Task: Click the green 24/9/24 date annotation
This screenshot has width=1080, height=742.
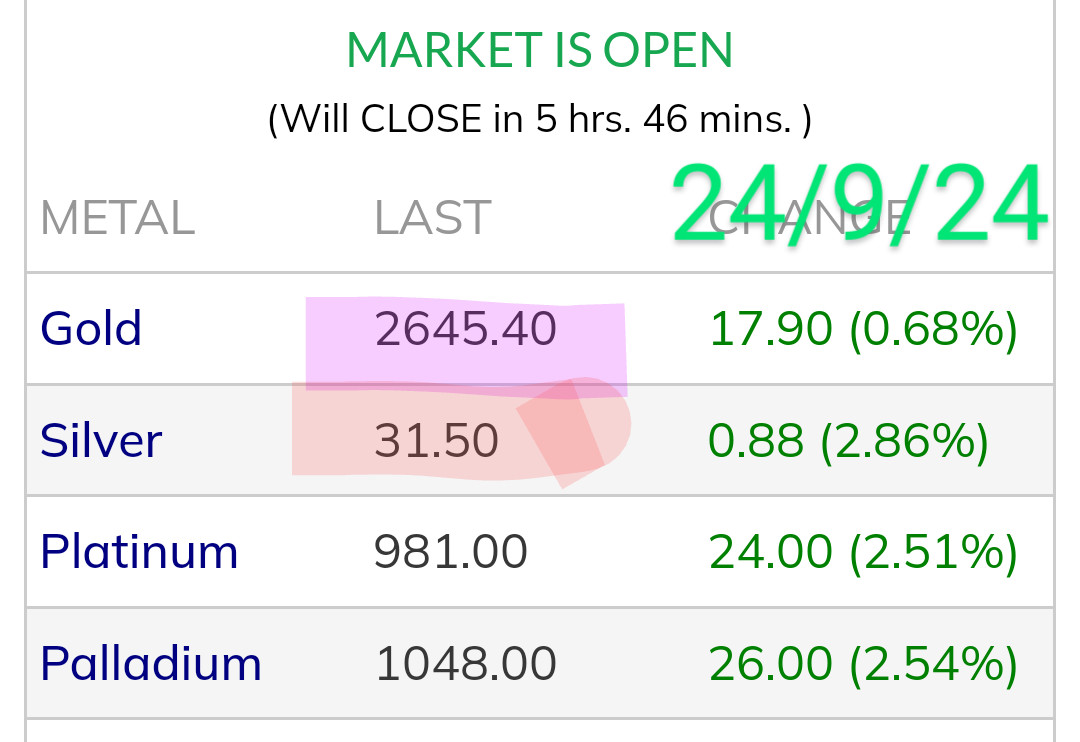Action: coord(858,207)
